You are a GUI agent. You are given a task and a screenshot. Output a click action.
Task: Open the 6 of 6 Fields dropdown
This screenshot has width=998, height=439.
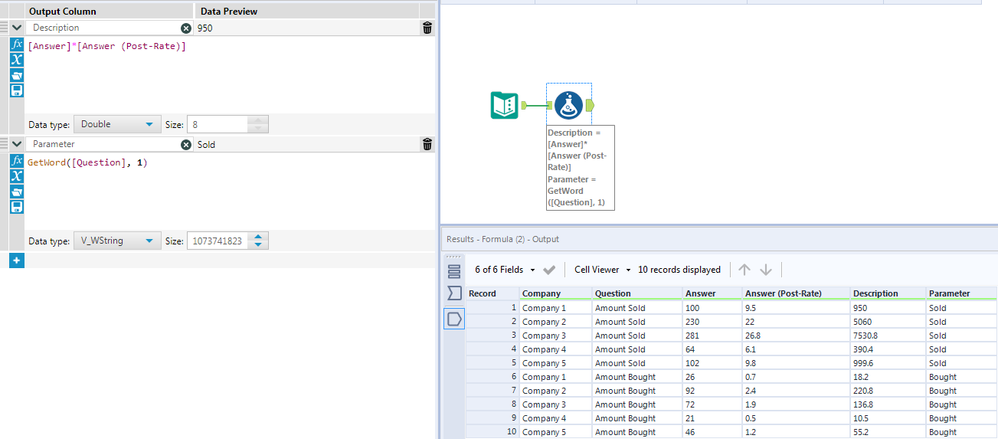coord(505,270)
